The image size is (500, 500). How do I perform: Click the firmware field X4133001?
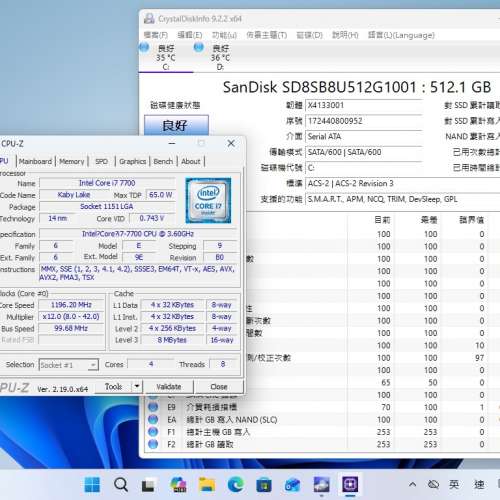click(x=364, y=105)
